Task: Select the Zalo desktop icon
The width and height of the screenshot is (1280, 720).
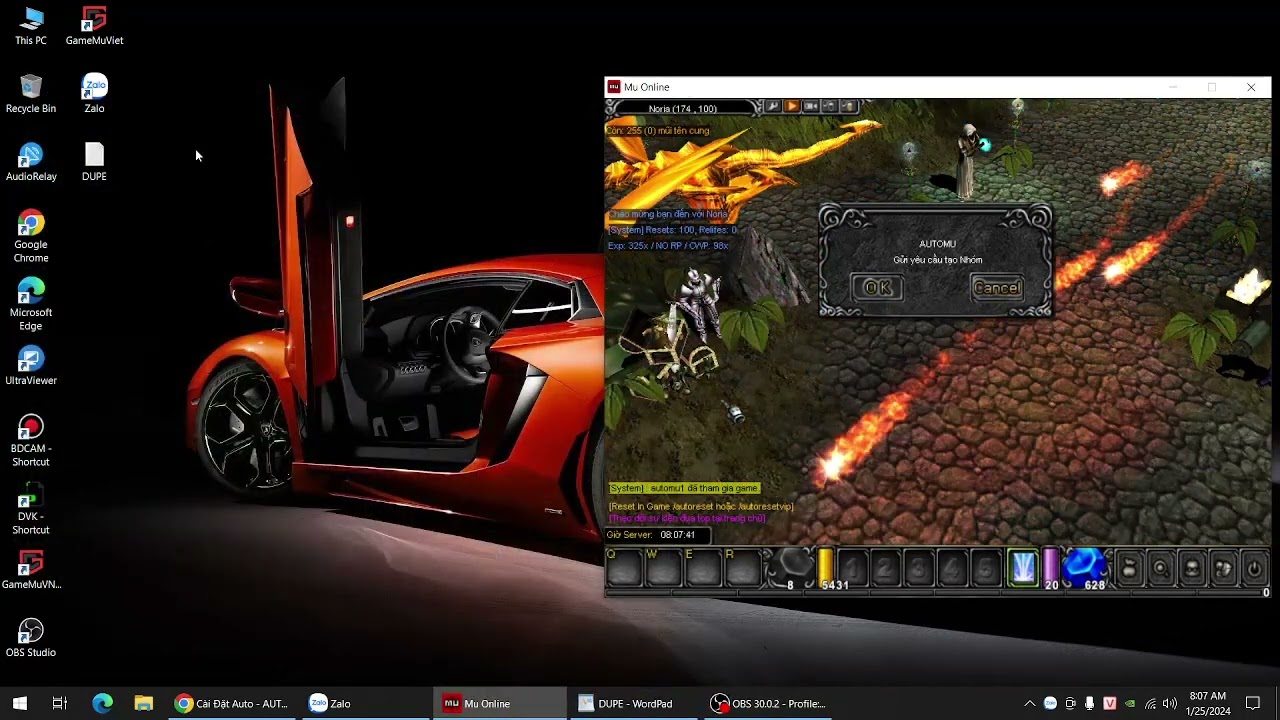Action: pyautogui.click(x=94, y=95)
